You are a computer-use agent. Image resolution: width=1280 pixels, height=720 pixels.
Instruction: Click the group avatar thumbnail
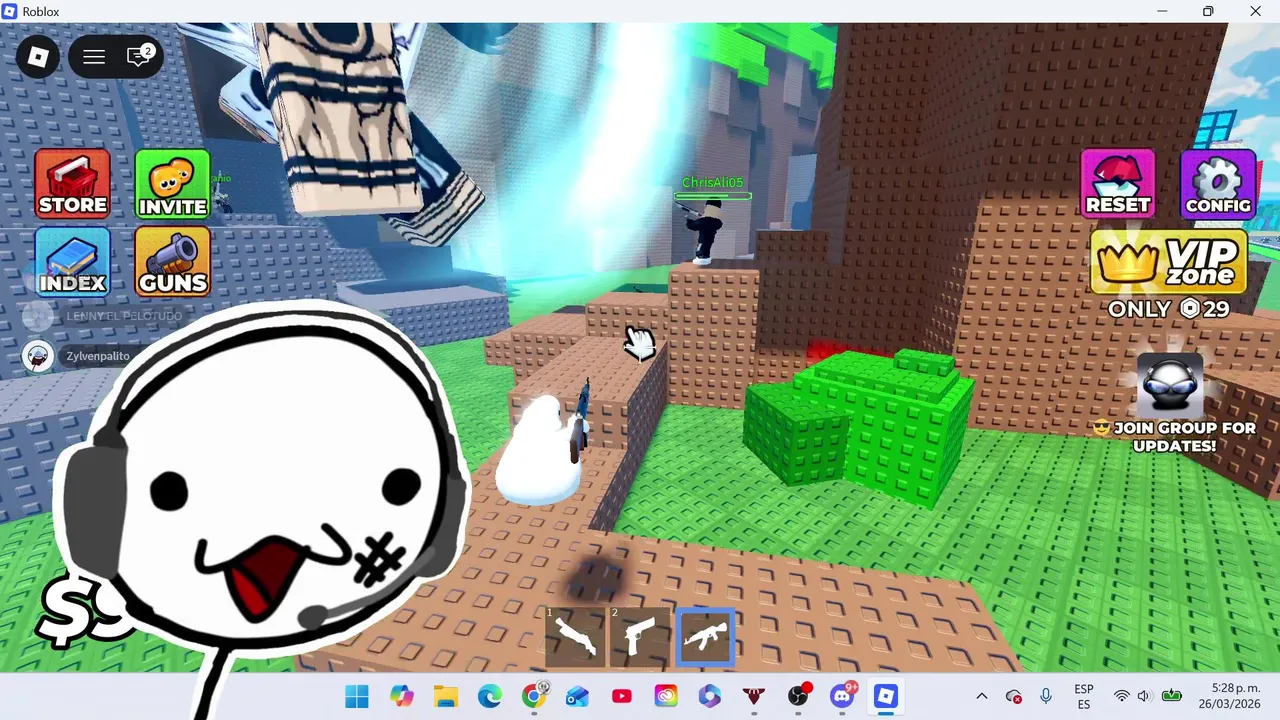[x=1170, y=385]
